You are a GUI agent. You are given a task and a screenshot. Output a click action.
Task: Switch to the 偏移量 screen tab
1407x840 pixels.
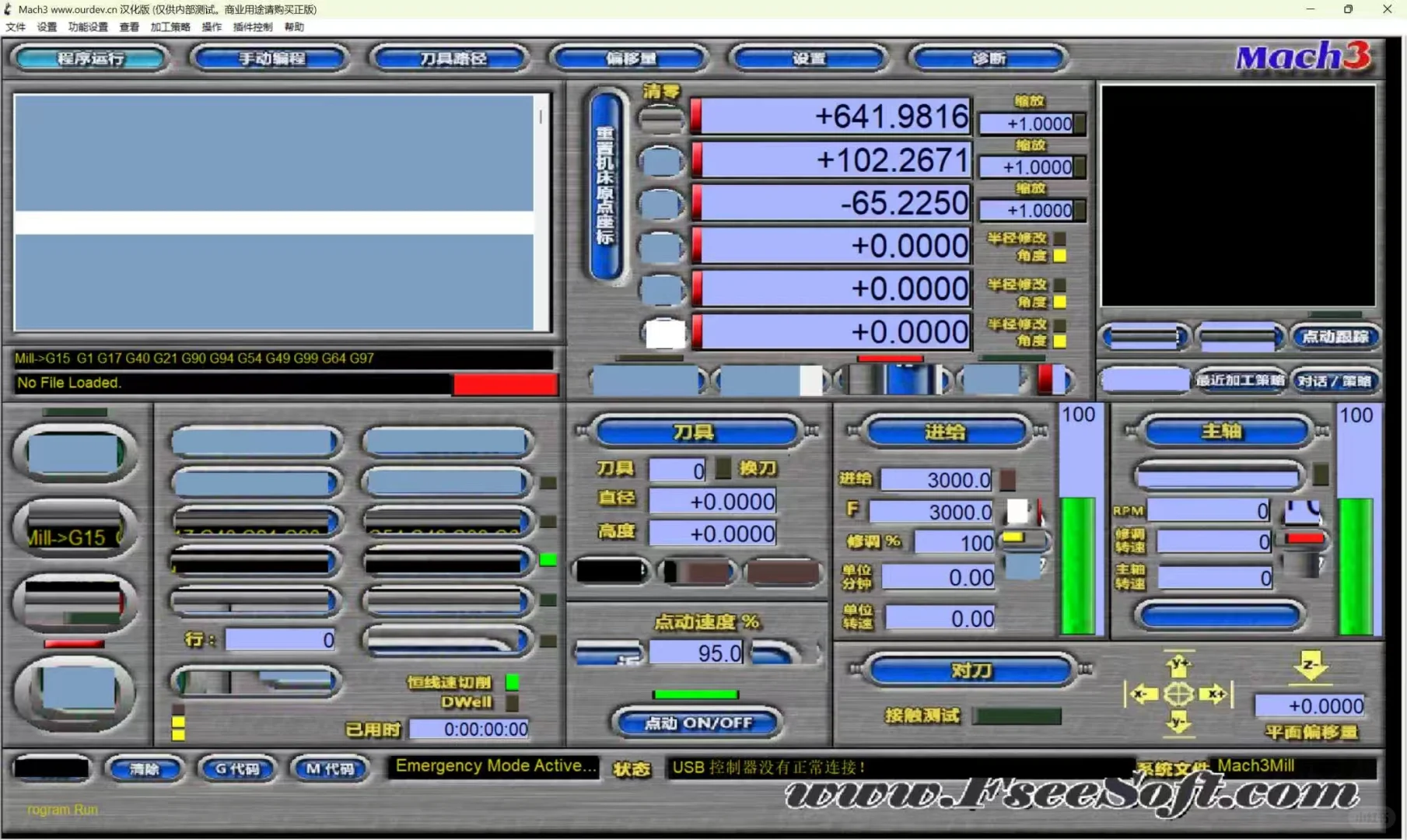point(631,58)
